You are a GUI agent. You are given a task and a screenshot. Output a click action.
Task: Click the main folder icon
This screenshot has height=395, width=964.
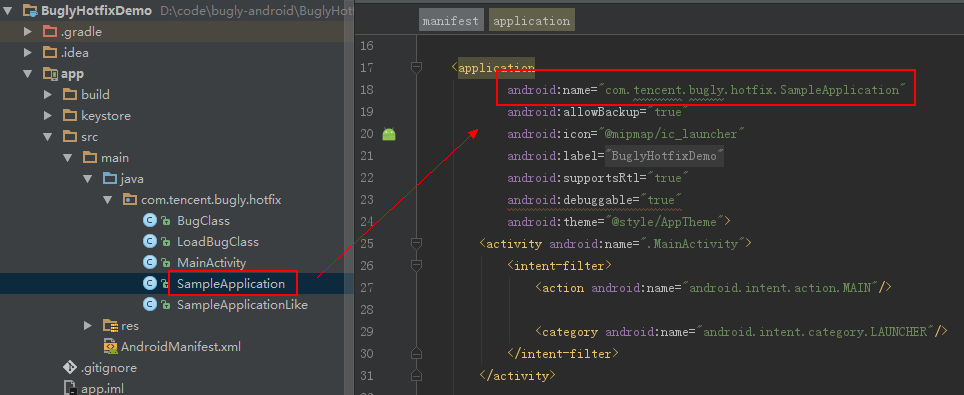pos(90,158)
